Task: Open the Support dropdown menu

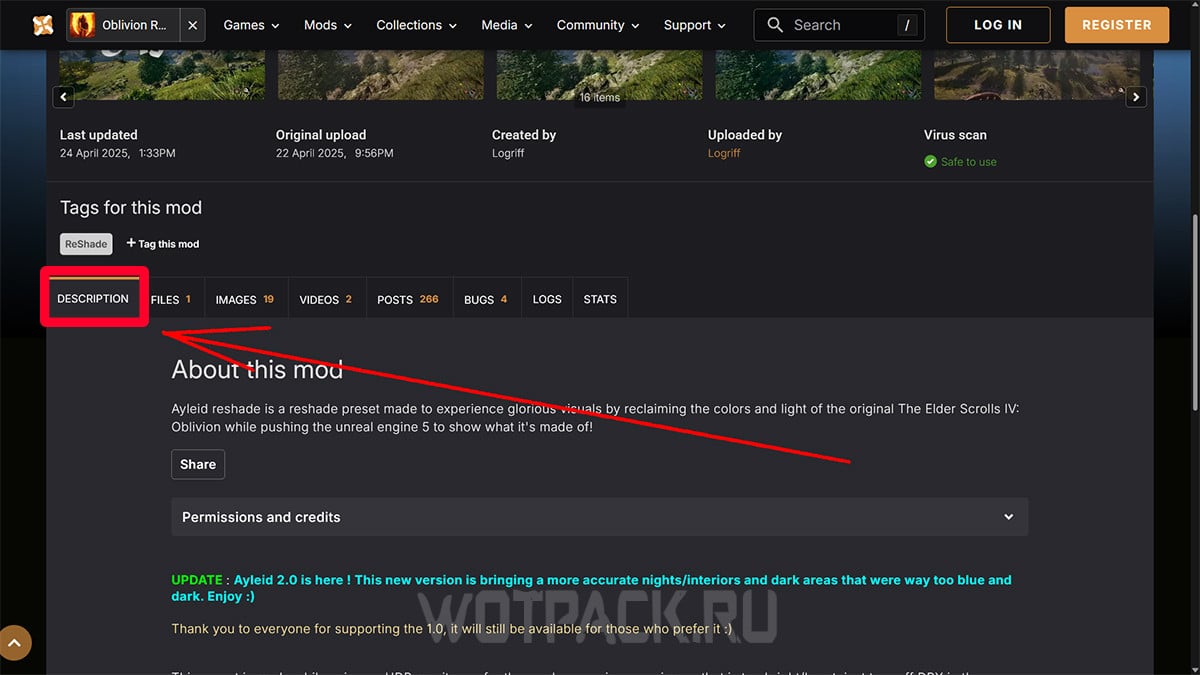Action: click(x=695, y=25)
